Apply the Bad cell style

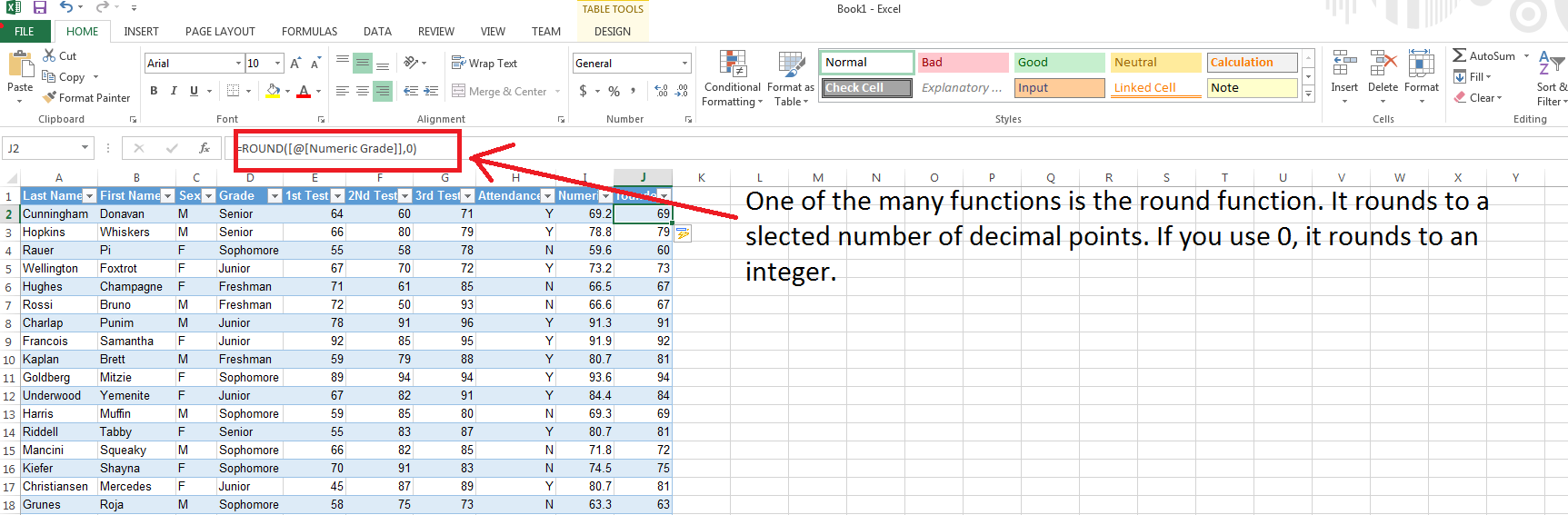tap(963, 62)
